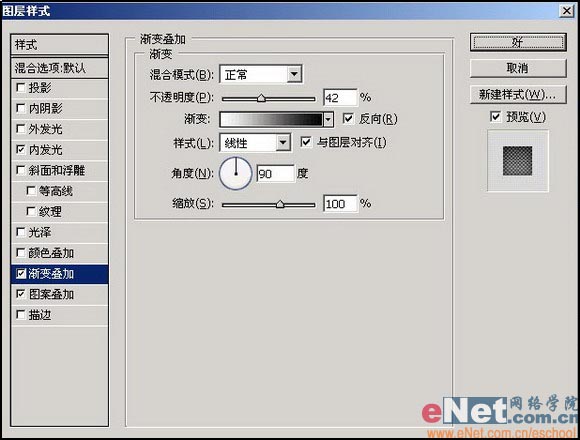Select the 描边 stroke entry label
The height and width of the screenshot is (440, 580).
[40, 315]
